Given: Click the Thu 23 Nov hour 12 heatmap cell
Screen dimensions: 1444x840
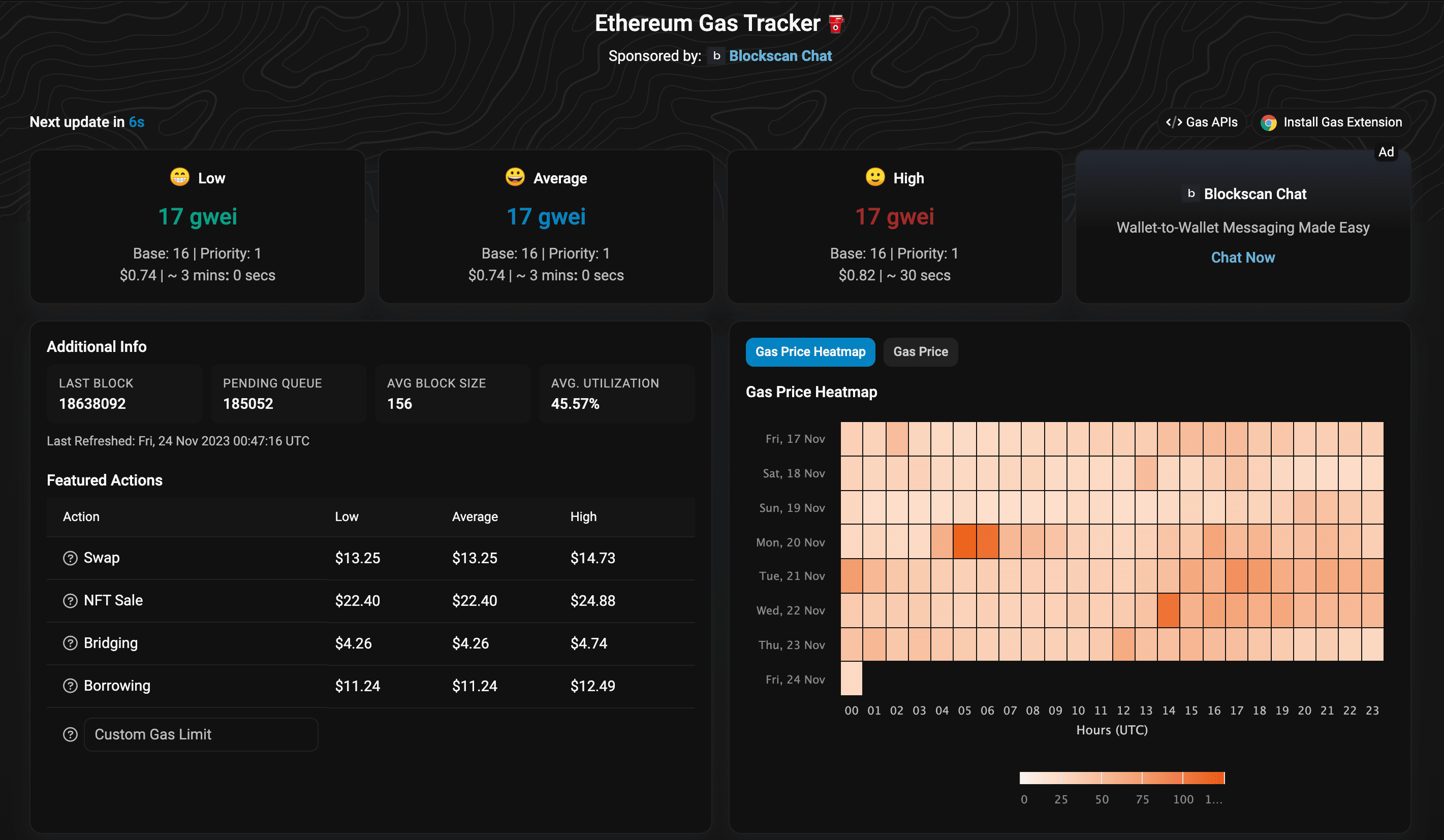Looking at the screenshot, I should [x=1123, y=644].
